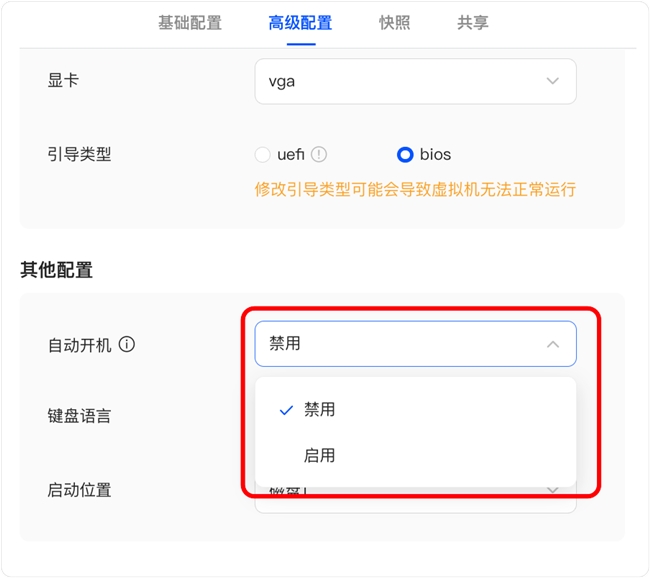Click the 其他配置 section heading
Viewport: 650px width, 578px height.
57,269
